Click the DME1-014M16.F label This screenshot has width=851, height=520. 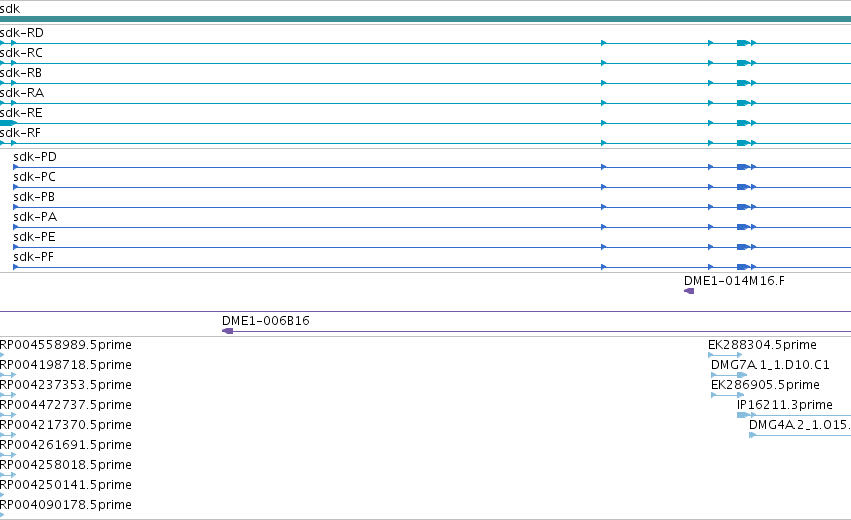click(734, 281)
